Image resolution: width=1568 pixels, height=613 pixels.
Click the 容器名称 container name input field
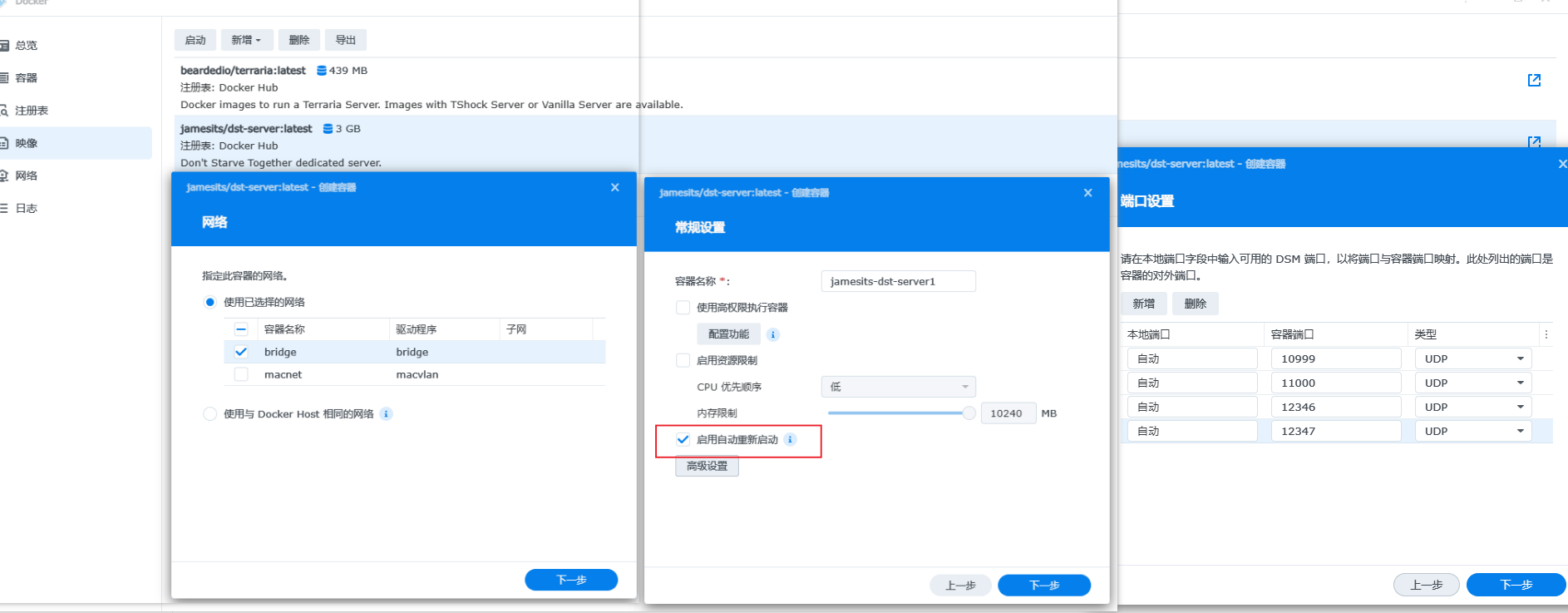[x=898, y=281]
